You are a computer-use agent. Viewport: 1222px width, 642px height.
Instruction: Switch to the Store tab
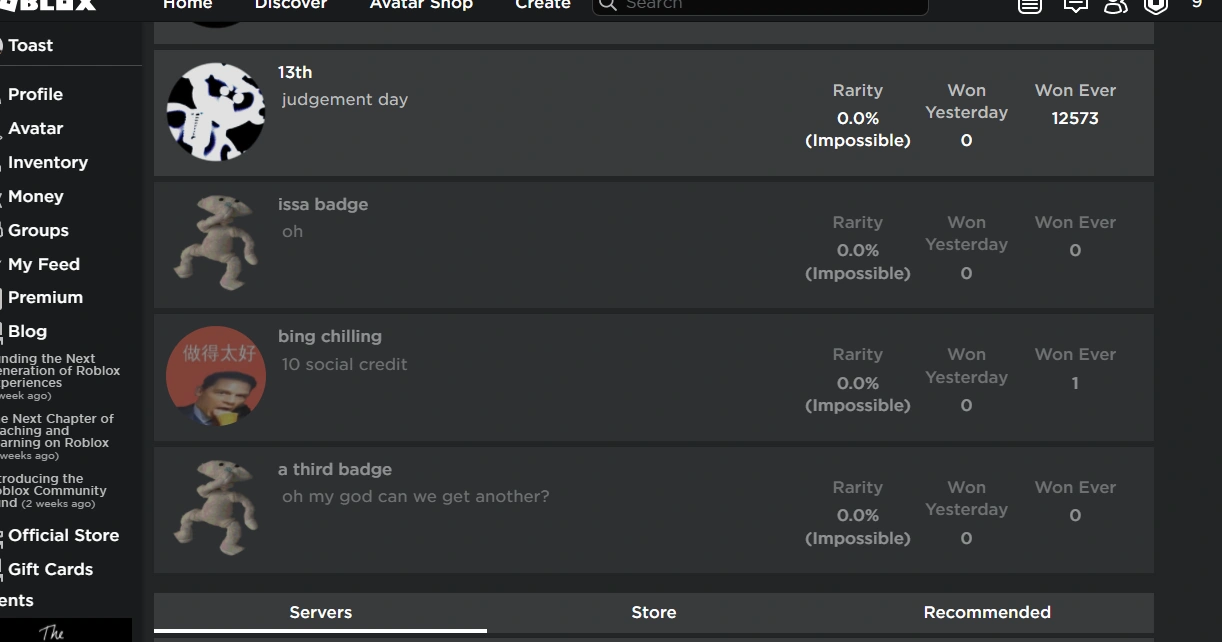(x=654, y=612)
